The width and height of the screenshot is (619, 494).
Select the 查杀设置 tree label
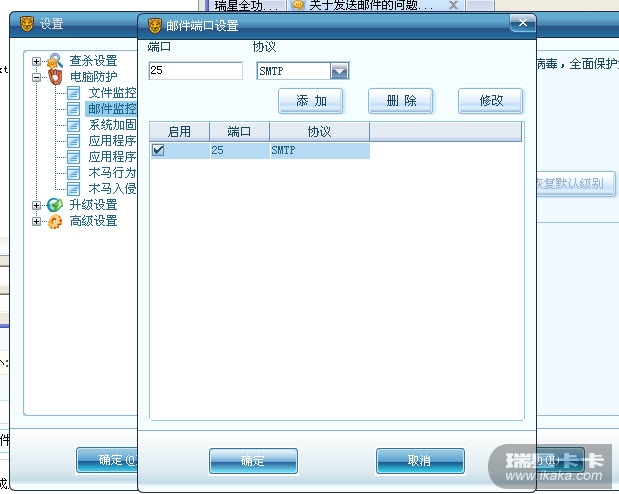pos(94,61)
